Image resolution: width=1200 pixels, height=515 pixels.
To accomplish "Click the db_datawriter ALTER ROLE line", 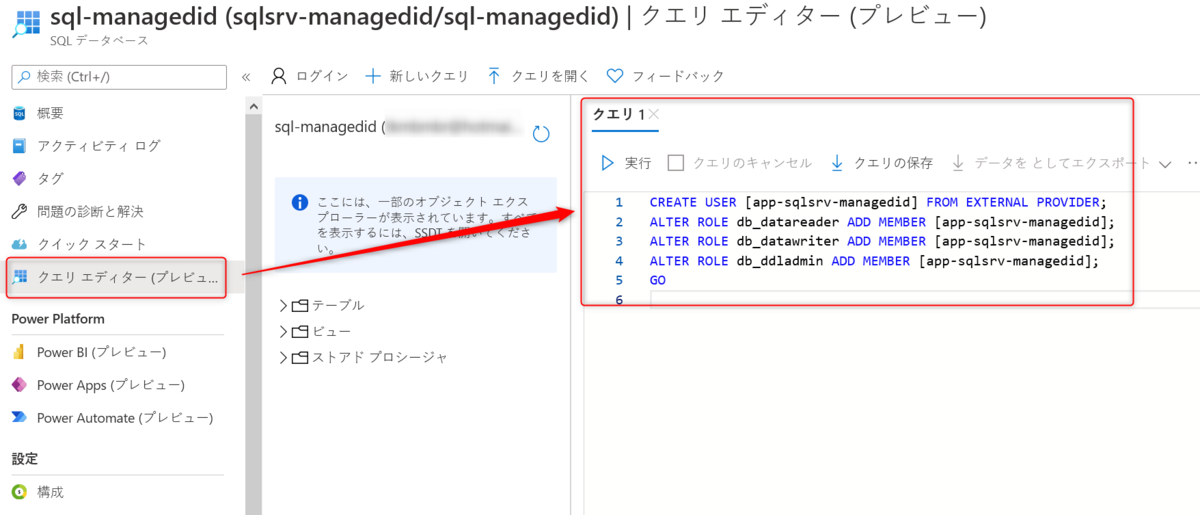I will 881,241.
